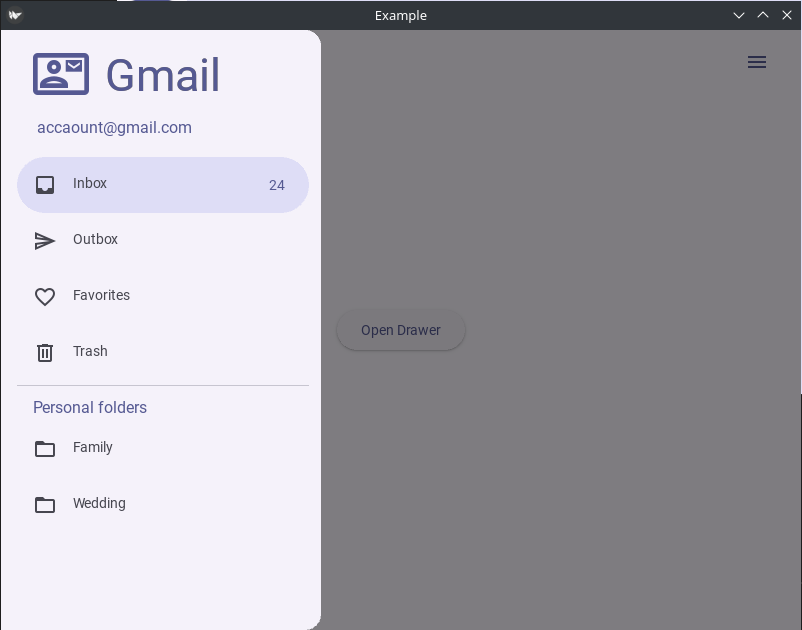The image size is (802, 630).
Task: Close the Example window
Action: (x=787, y=15)
